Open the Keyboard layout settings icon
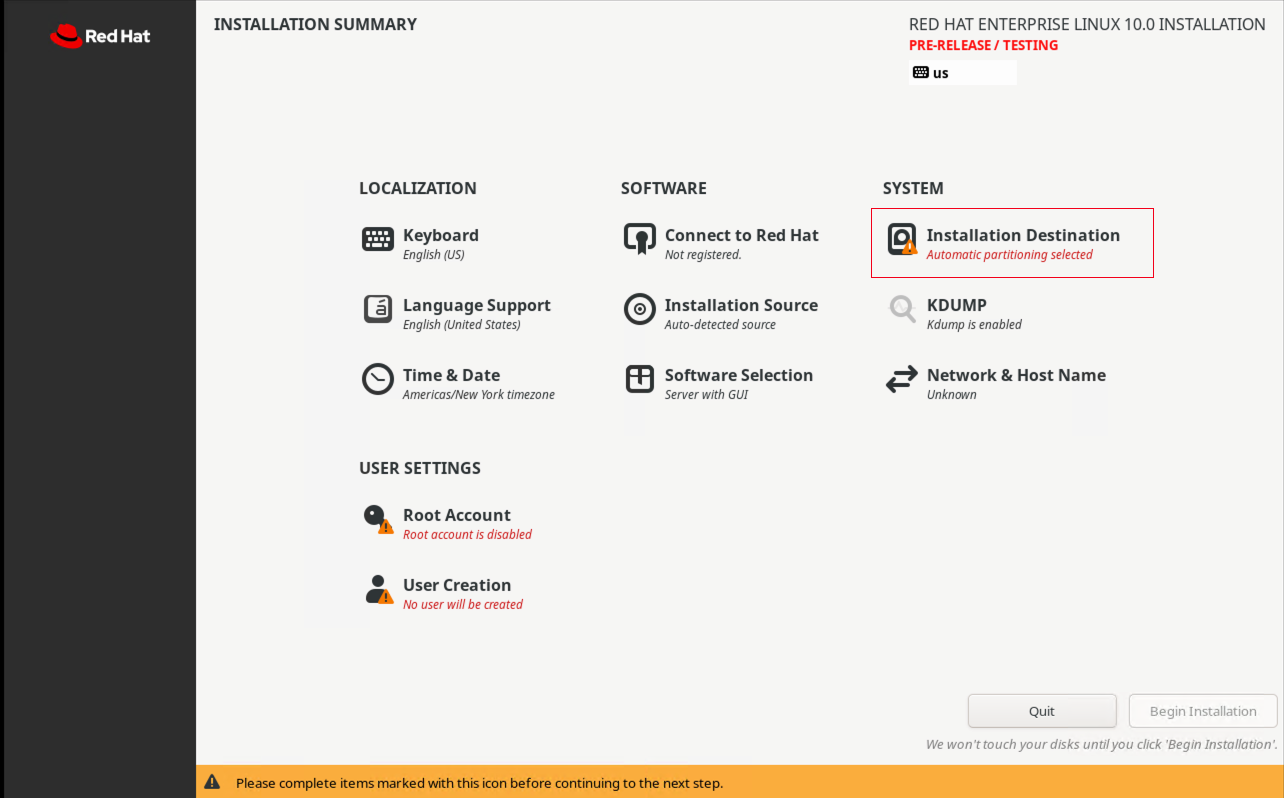The height and width of the screenshot is (798, 1284). tap(378, 240)
